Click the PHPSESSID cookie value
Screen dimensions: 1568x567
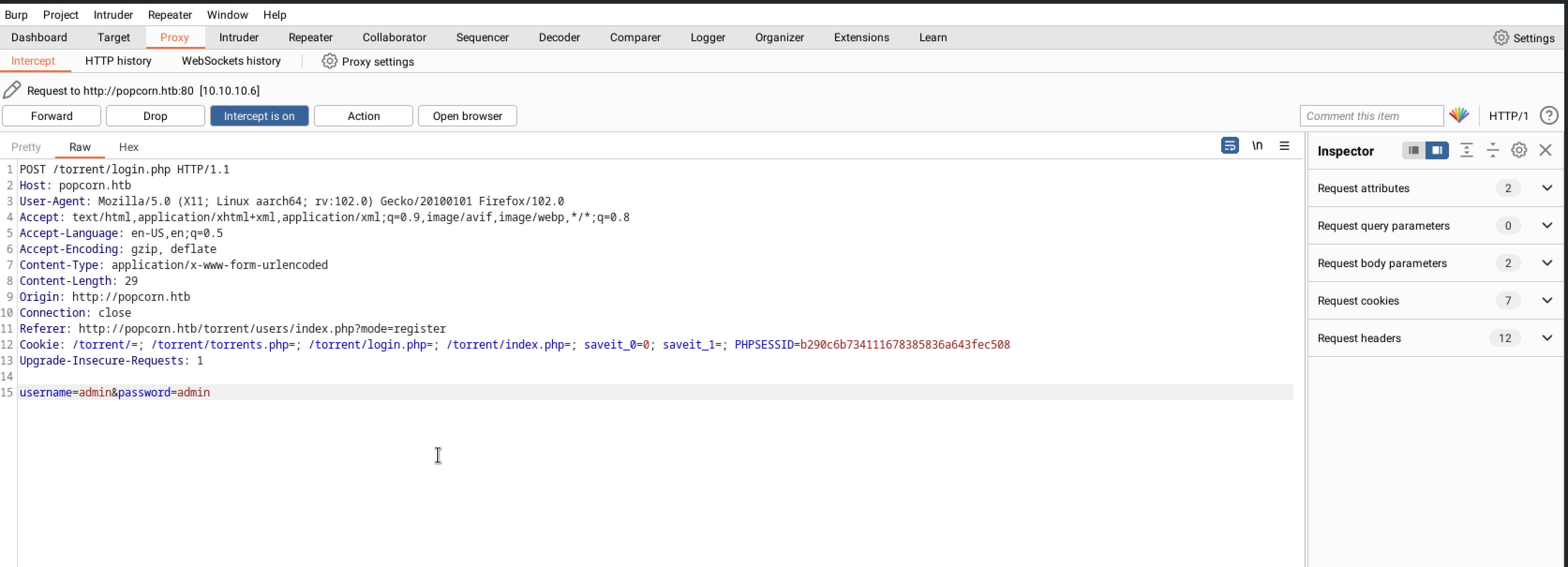click(x=904, y=344)
